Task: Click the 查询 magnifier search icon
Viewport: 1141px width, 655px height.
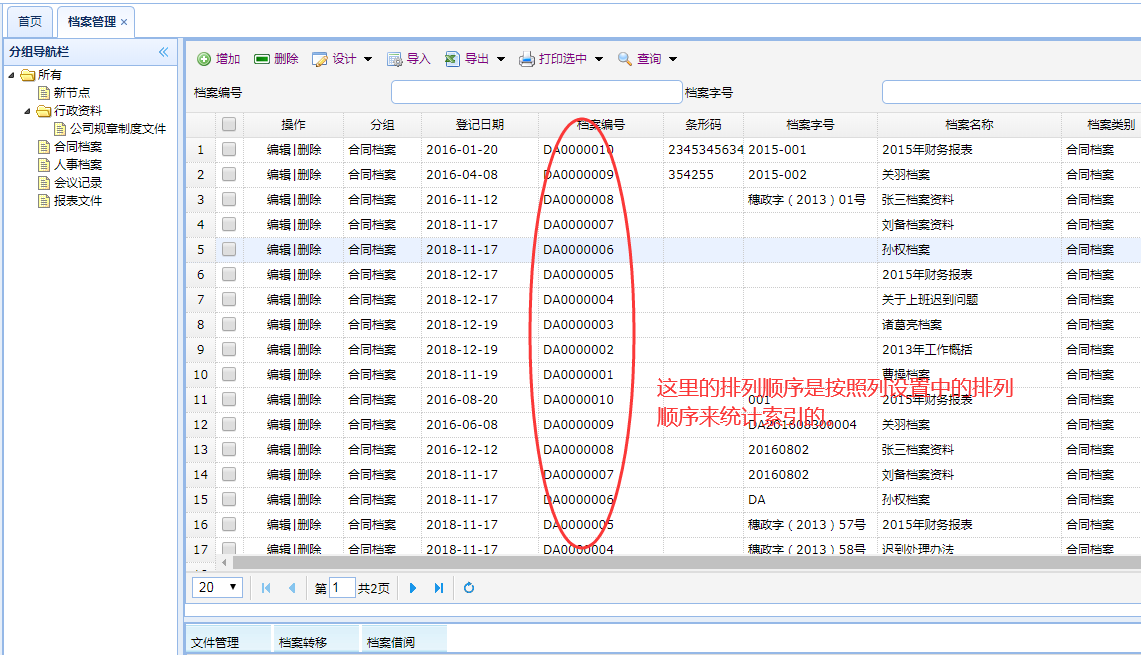Action: pos(625,59)
